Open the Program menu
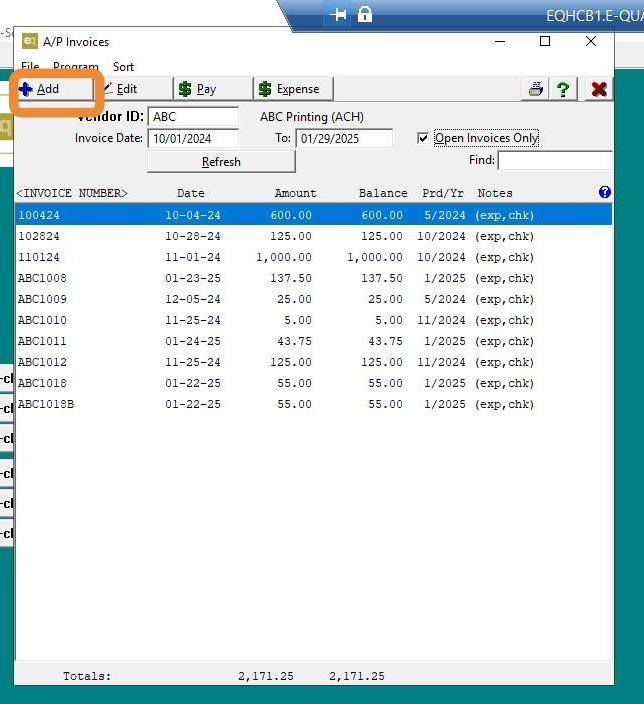Image resolution: width=644 pixels, height=704 pixels. [75, 67]
